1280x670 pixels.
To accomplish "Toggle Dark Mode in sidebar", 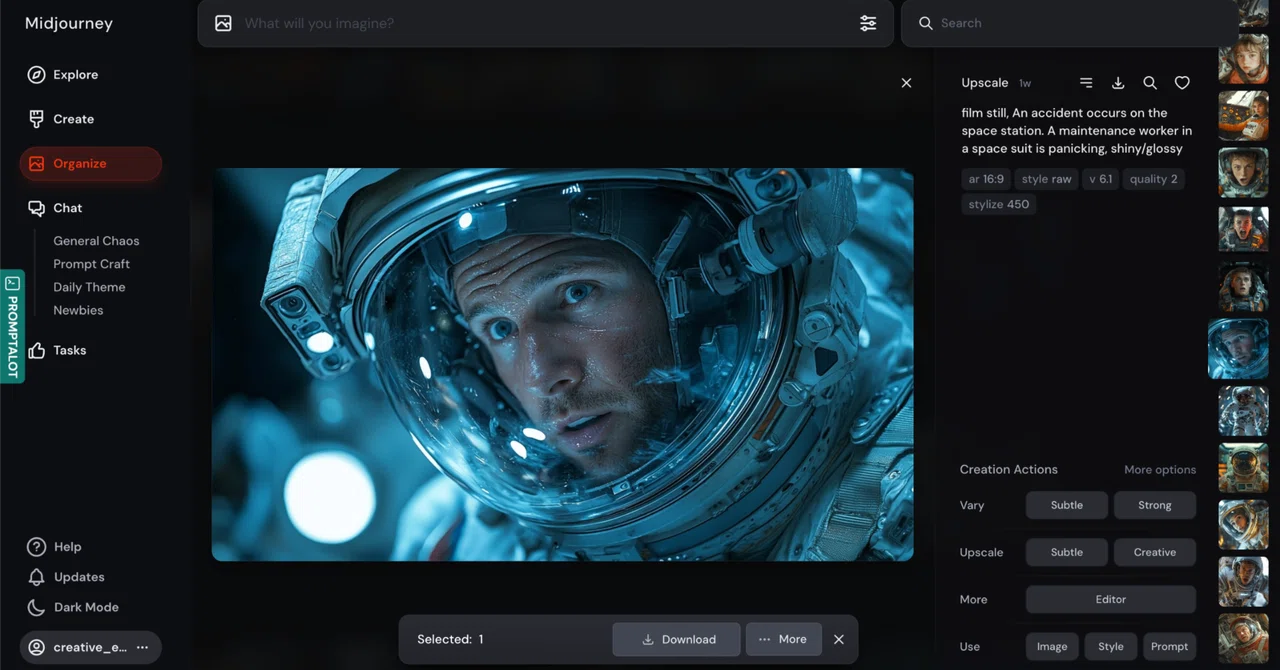I will (73, 607).
